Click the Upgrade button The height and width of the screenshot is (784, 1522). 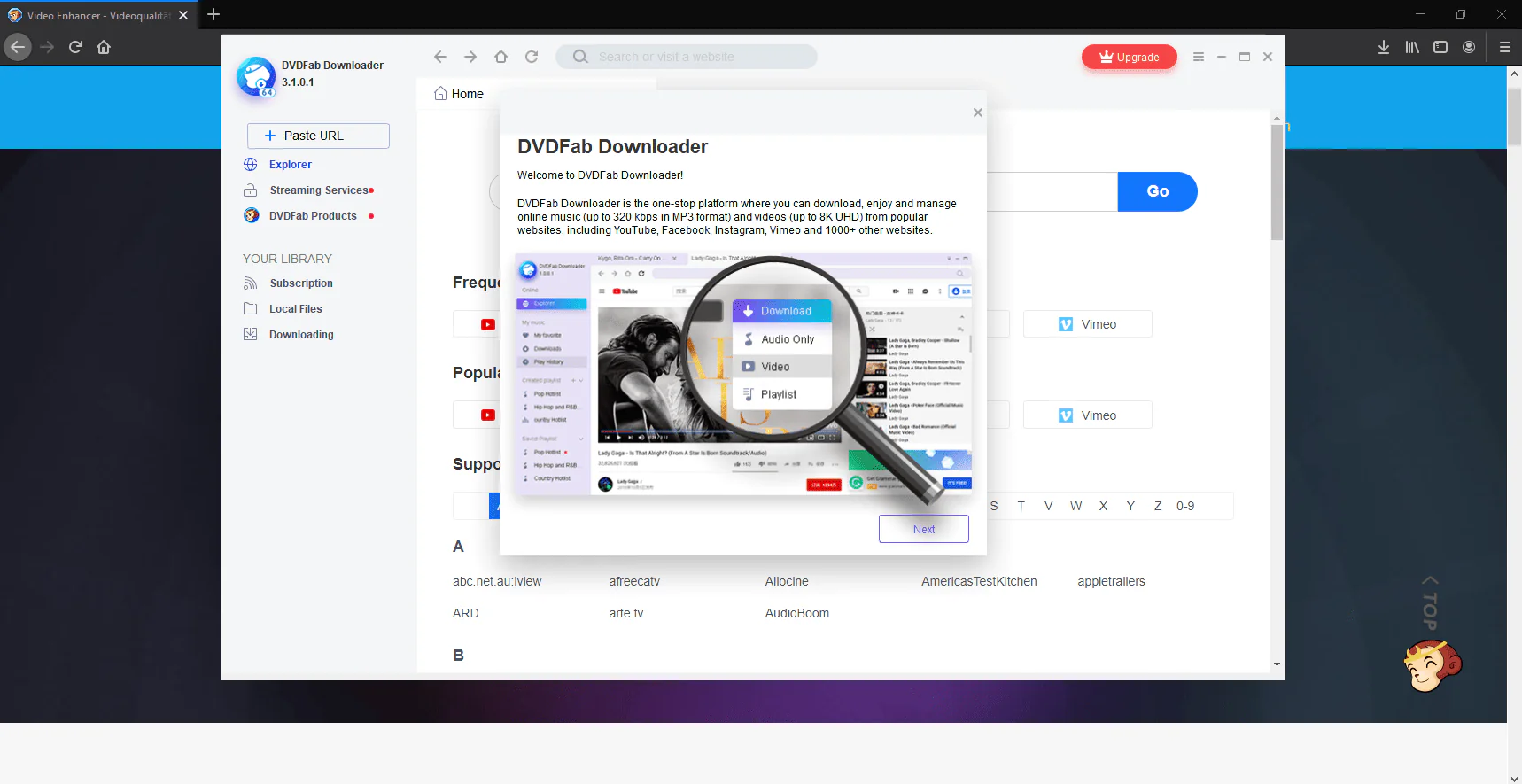(x=1130, y=57)
